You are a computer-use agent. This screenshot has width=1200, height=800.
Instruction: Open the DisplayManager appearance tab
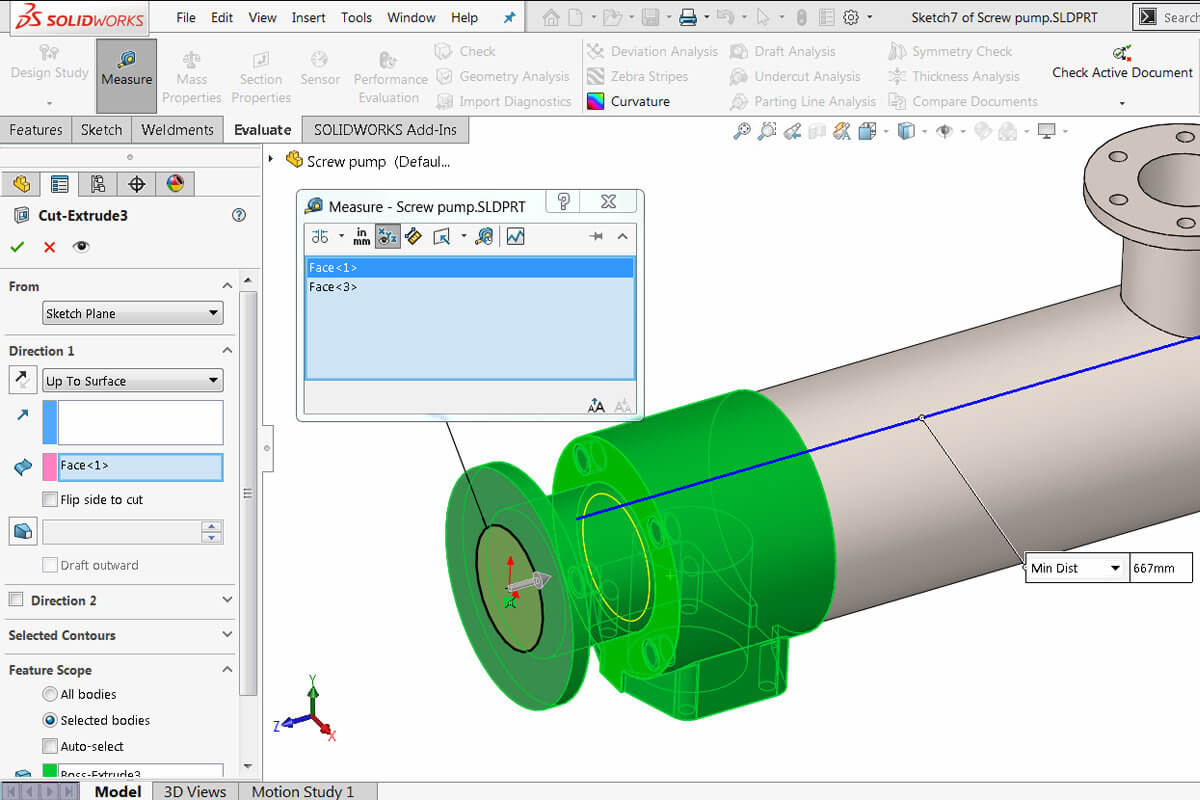(175, 184)
